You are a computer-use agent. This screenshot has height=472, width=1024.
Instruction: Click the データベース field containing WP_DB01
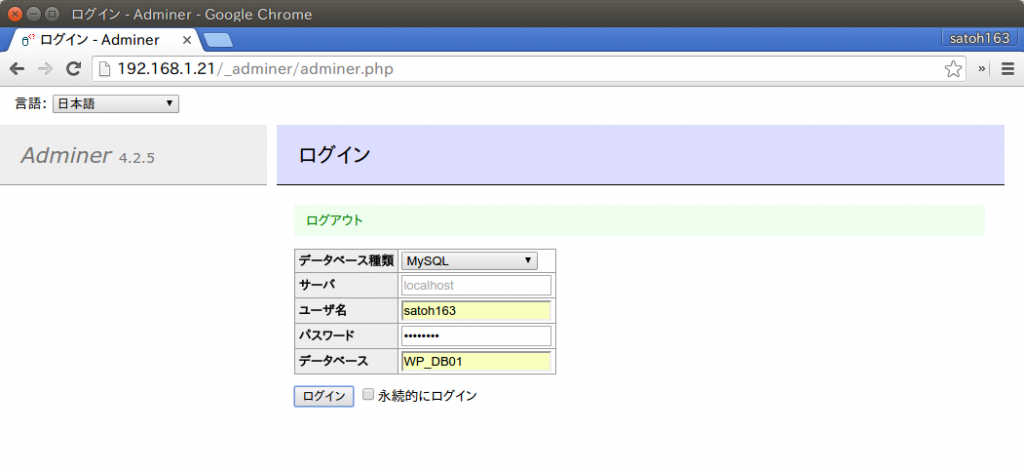click(476, 361)
